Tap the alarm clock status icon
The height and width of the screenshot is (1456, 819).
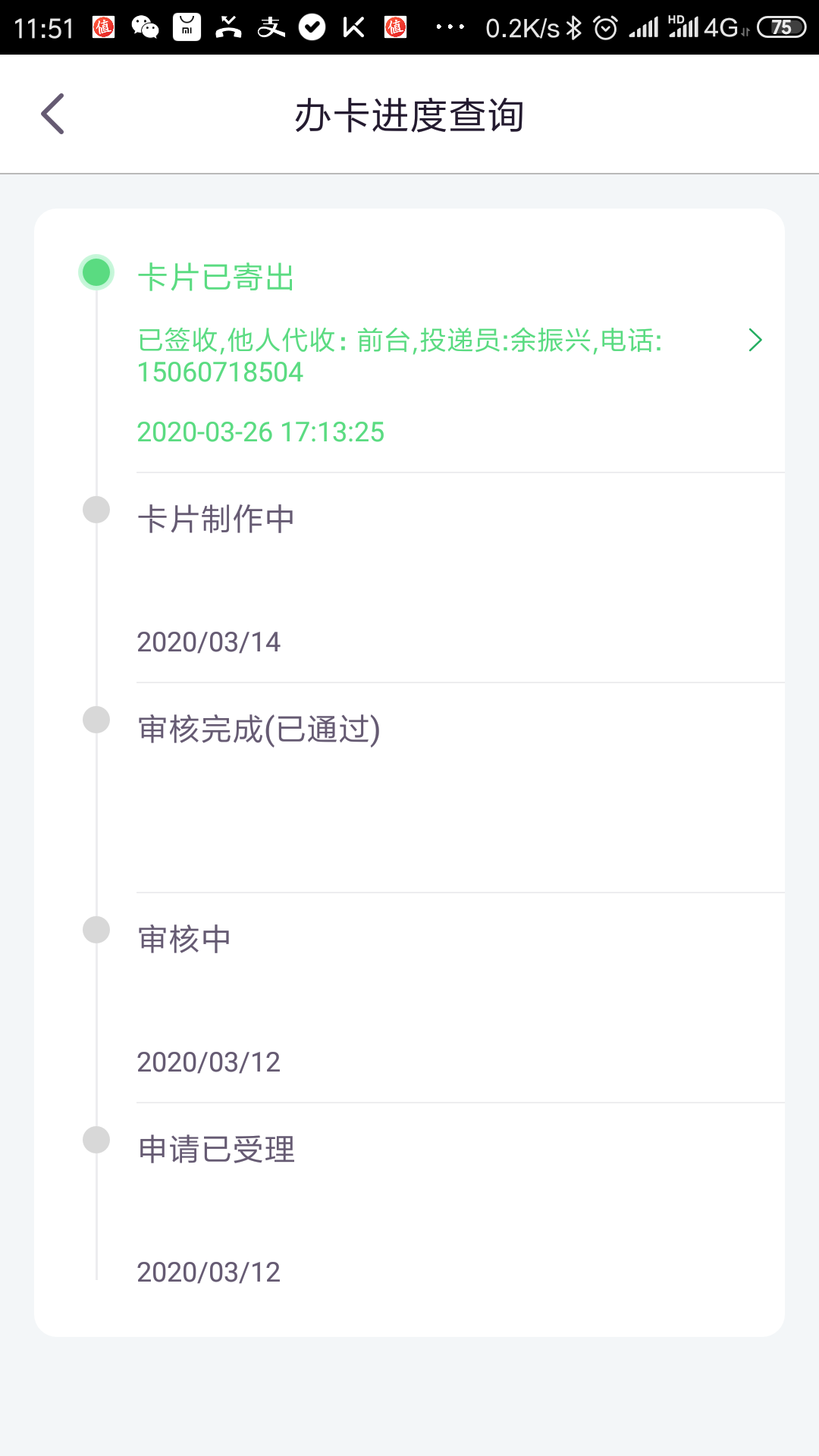[605, 29]
